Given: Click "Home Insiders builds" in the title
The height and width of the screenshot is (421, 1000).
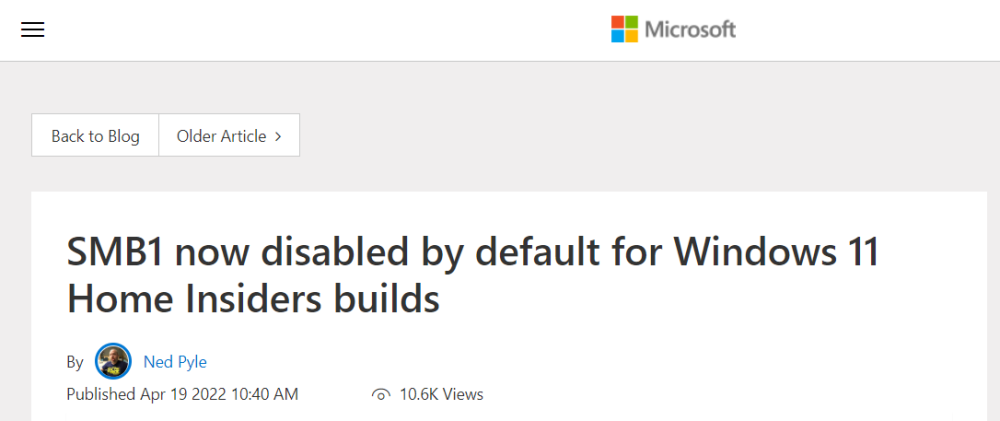Looking at the screenshot, I should point(253,298).
